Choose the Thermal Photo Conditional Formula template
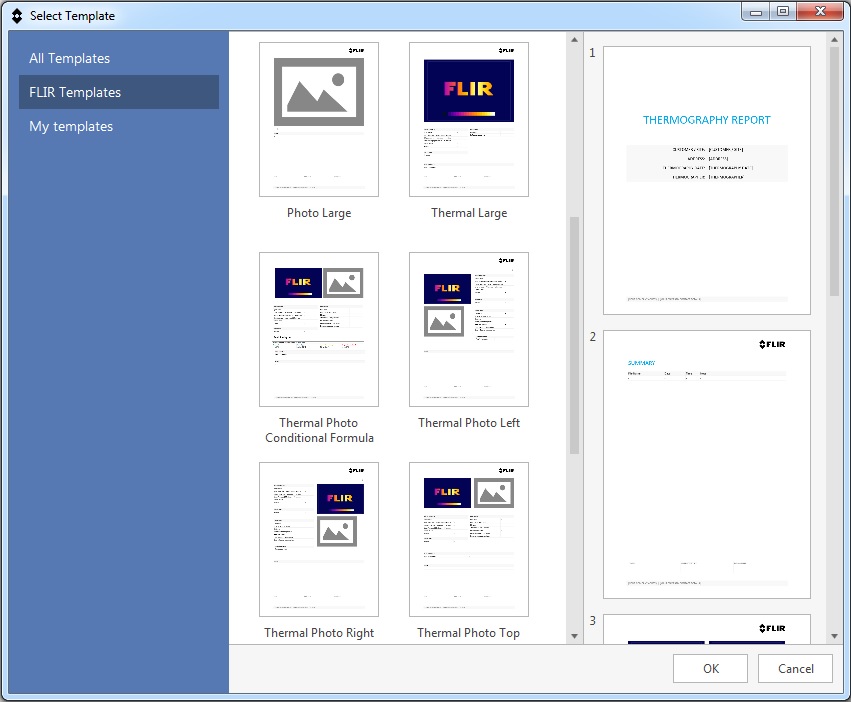Image resolution: width=851 pixels, height=702 pixels. pos(318,329)
